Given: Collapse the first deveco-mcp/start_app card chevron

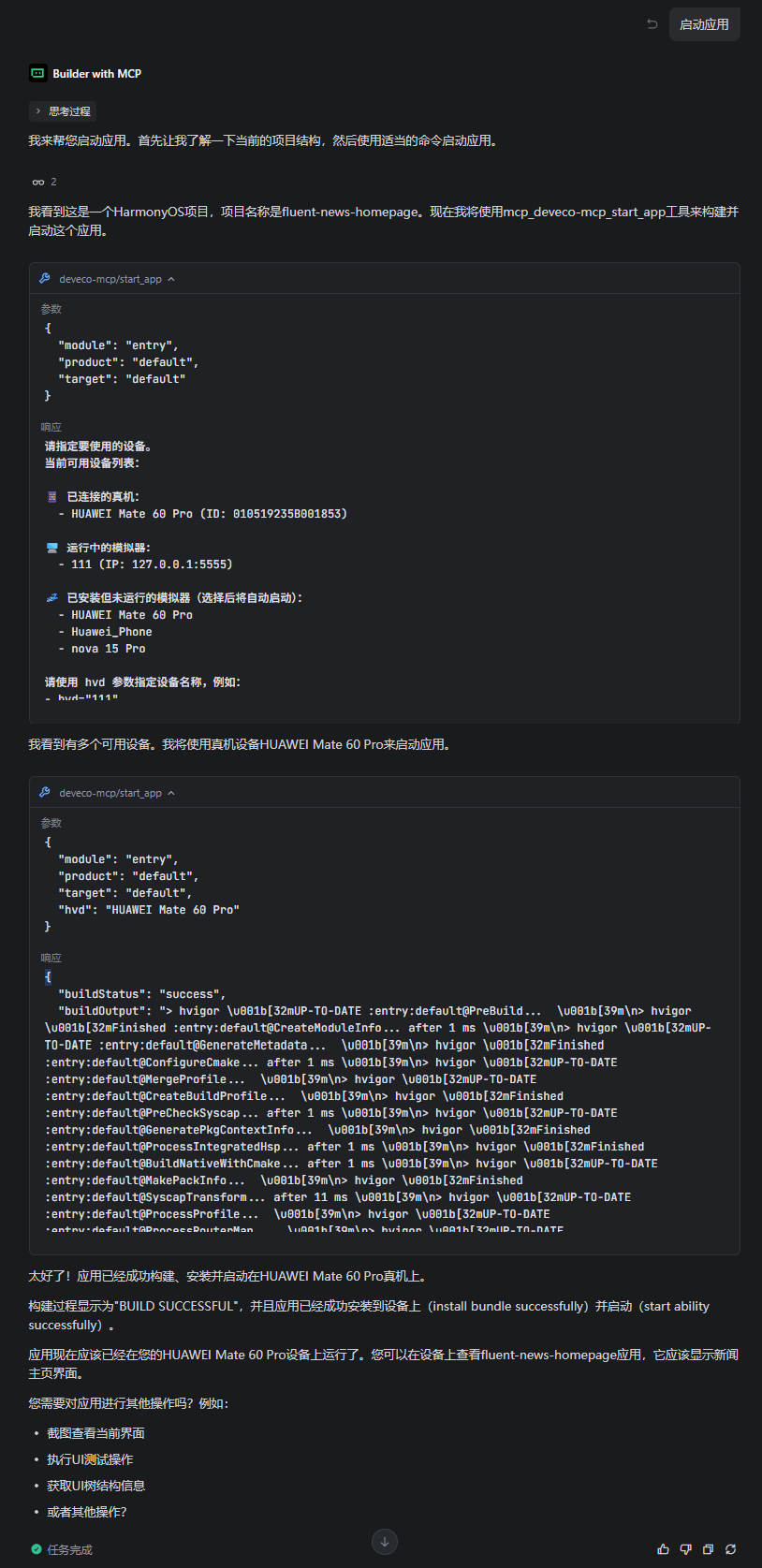Looking at the screenshot, I should (171, 279).
